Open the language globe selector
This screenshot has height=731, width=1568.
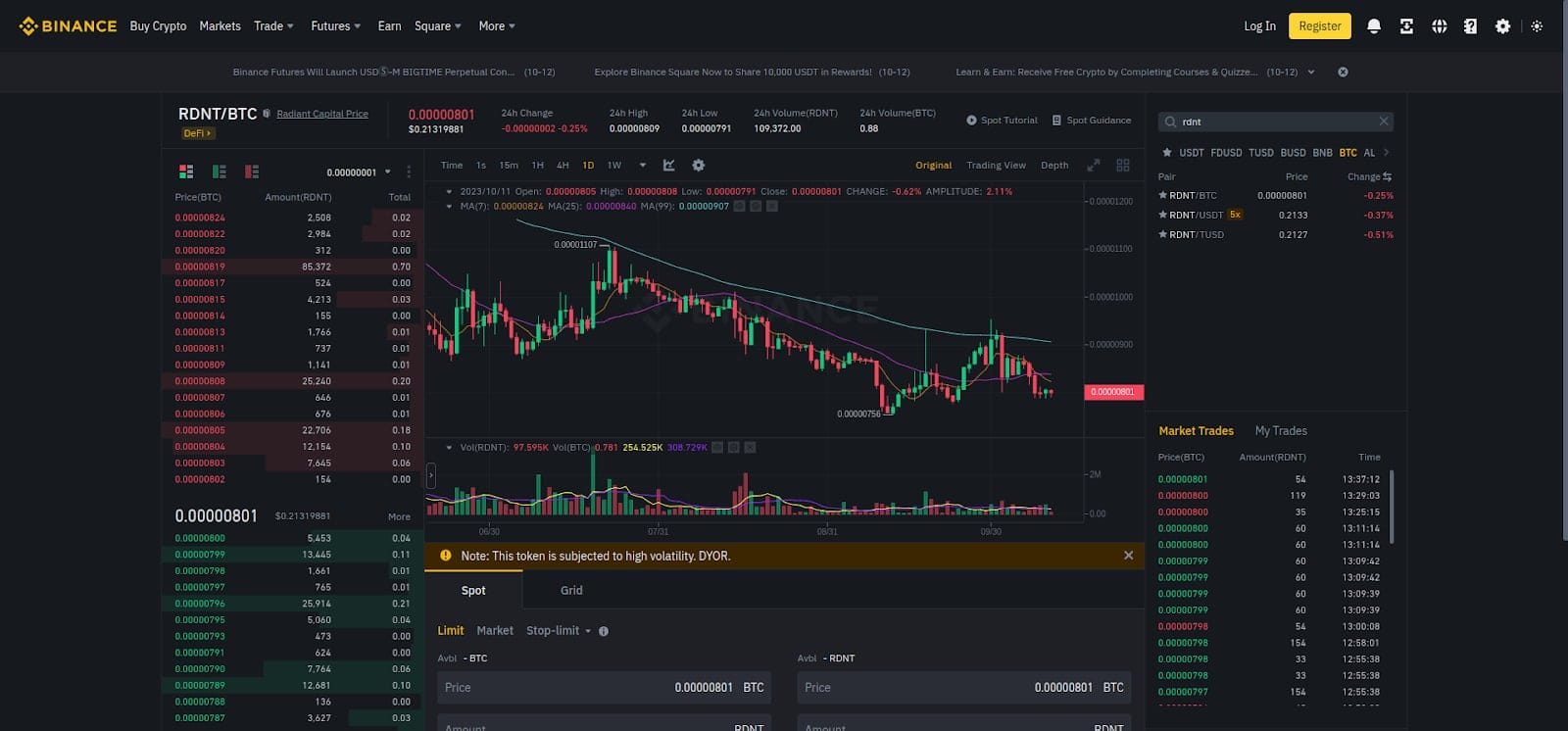click(1439, 26)
